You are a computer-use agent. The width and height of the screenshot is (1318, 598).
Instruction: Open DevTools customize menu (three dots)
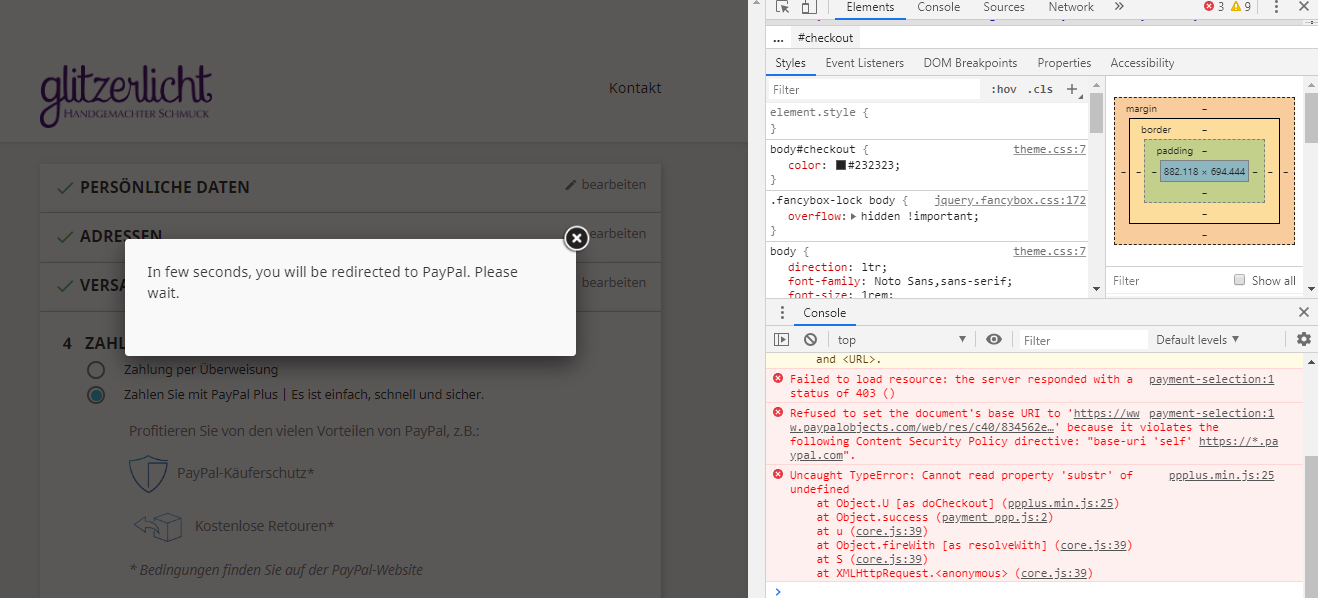(1276, 7)
